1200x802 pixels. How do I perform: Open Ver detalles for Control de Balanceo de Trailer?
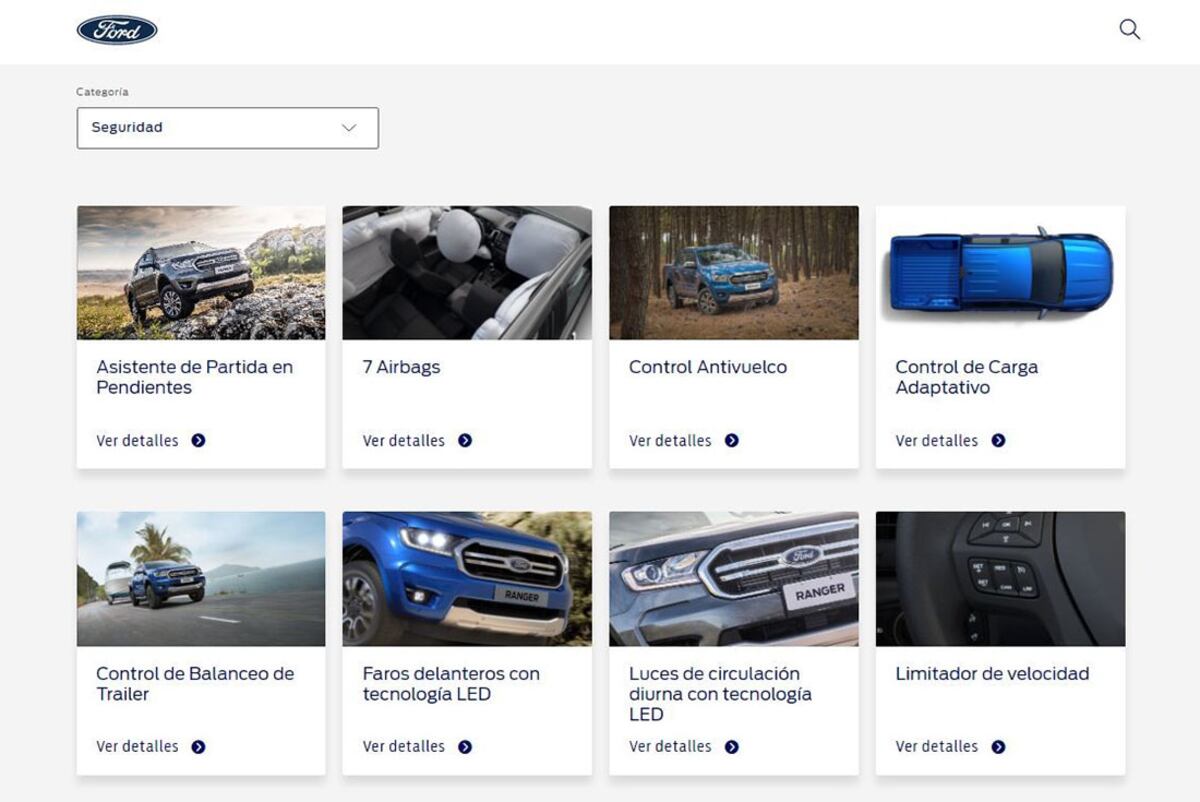(137, 746)
